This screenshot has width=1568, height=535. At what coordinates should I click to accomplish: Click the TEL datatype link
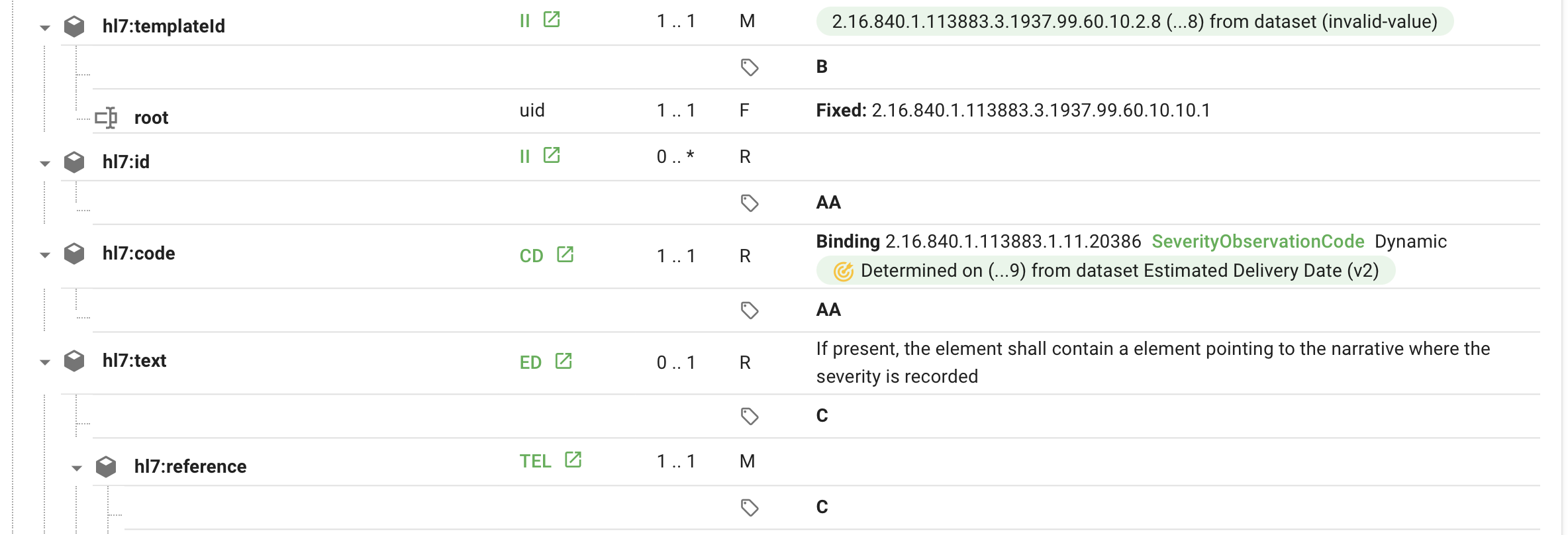click(x=535, y=462)
